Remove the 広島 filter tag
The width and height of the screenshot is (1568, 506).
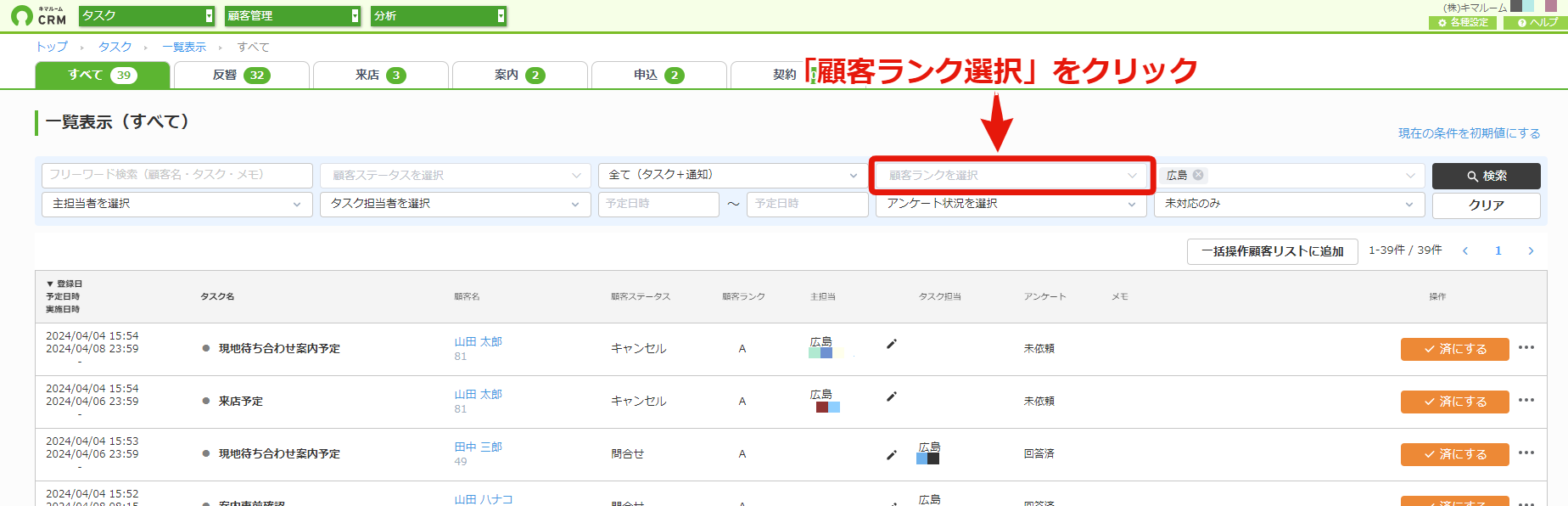pos(1198,175)
